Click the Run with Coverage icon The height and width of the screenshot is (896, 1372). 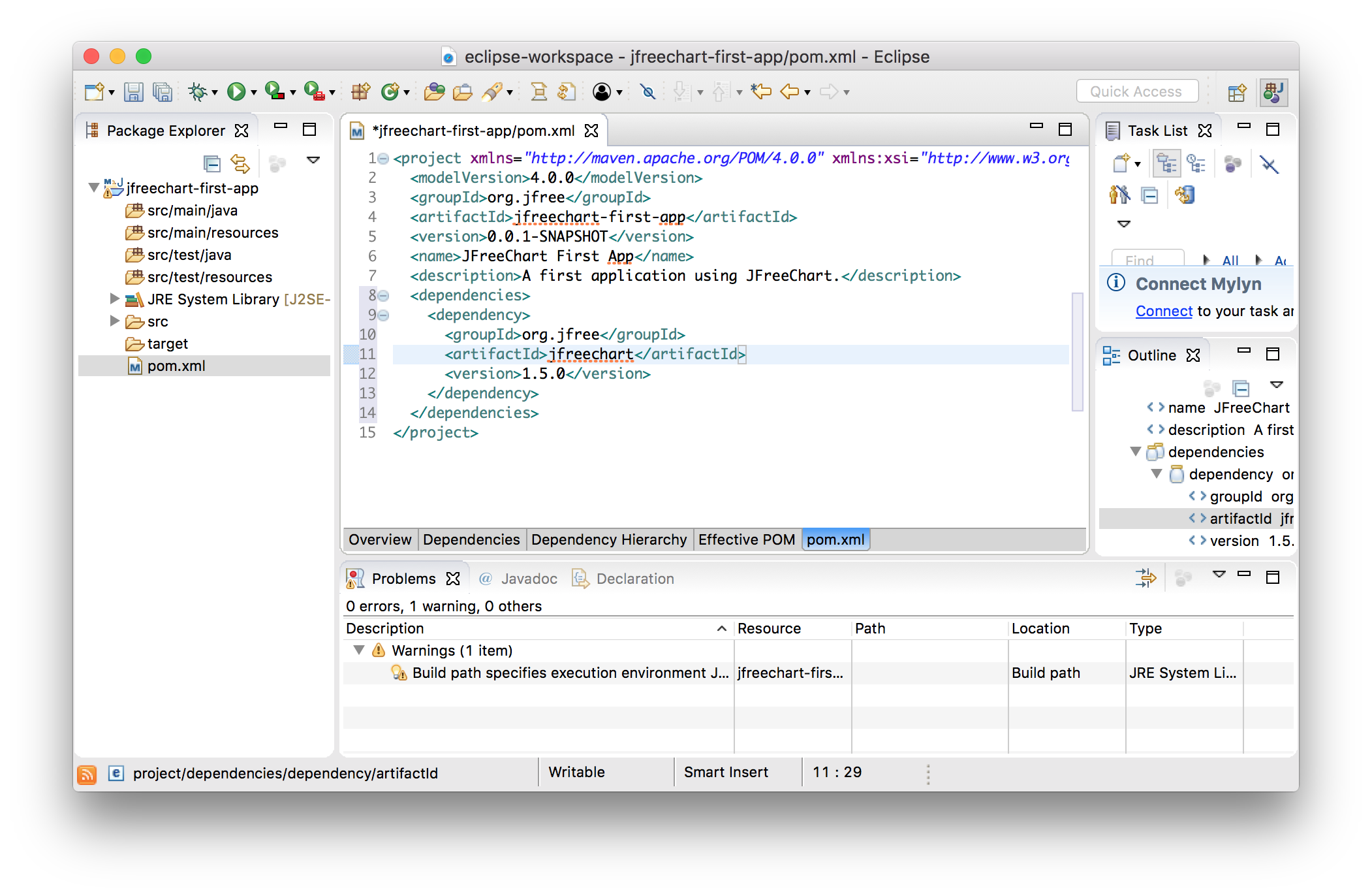point(274,91)
